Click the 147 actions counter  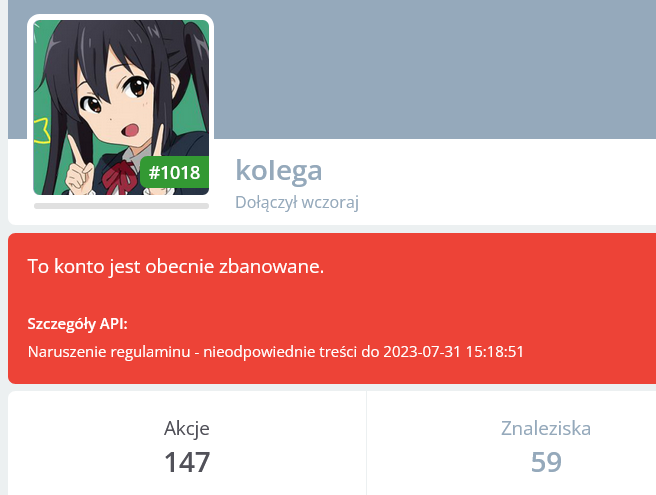(187, 462)
